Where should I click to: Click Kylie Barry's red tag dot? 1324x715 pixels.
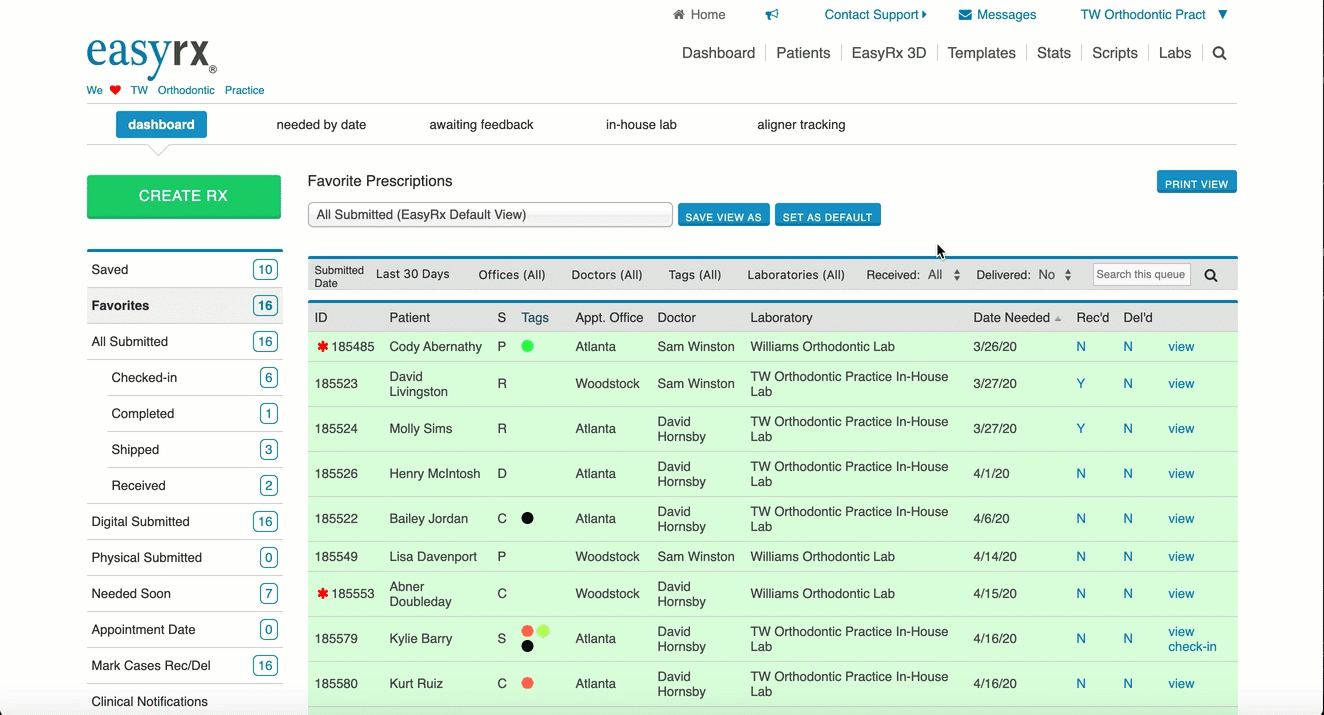(x=528, y=631)
